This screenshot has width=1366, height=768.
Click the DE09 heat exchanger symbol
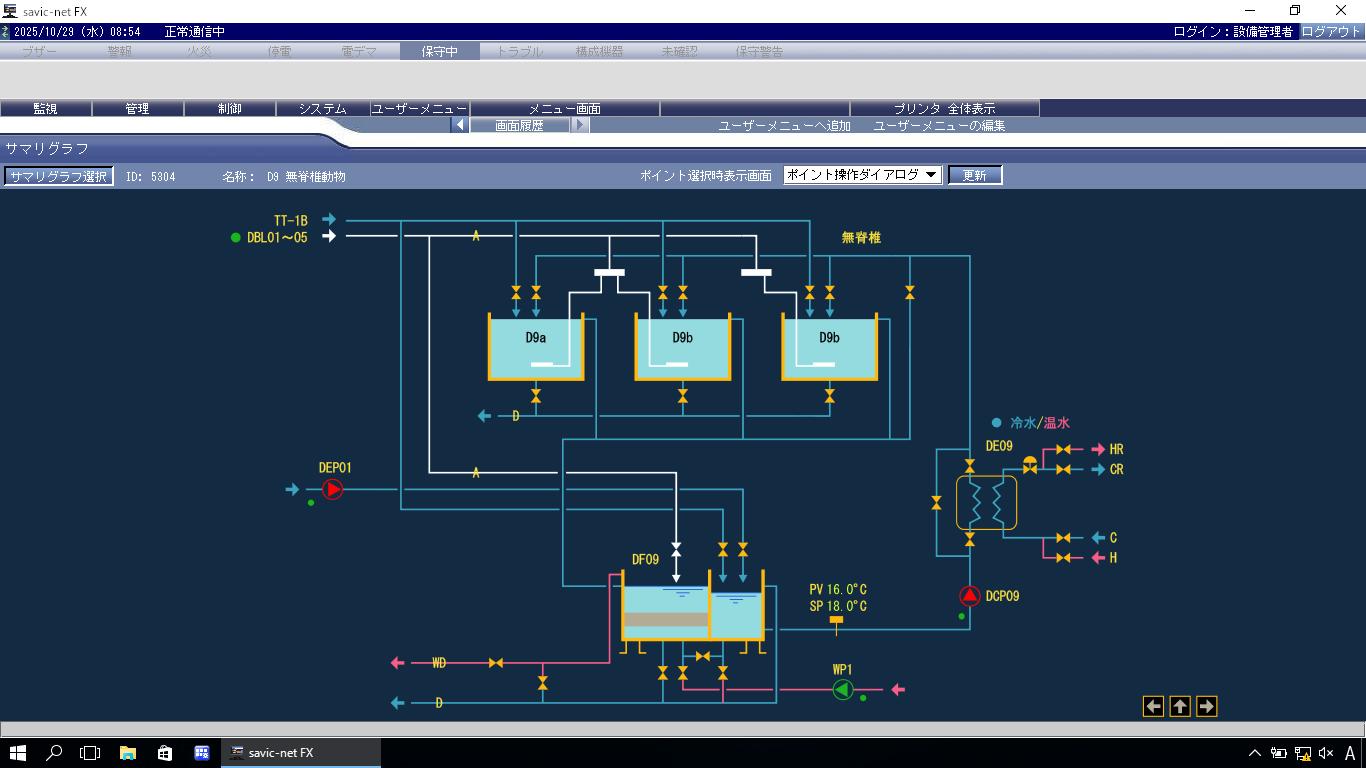click(986, 502)
